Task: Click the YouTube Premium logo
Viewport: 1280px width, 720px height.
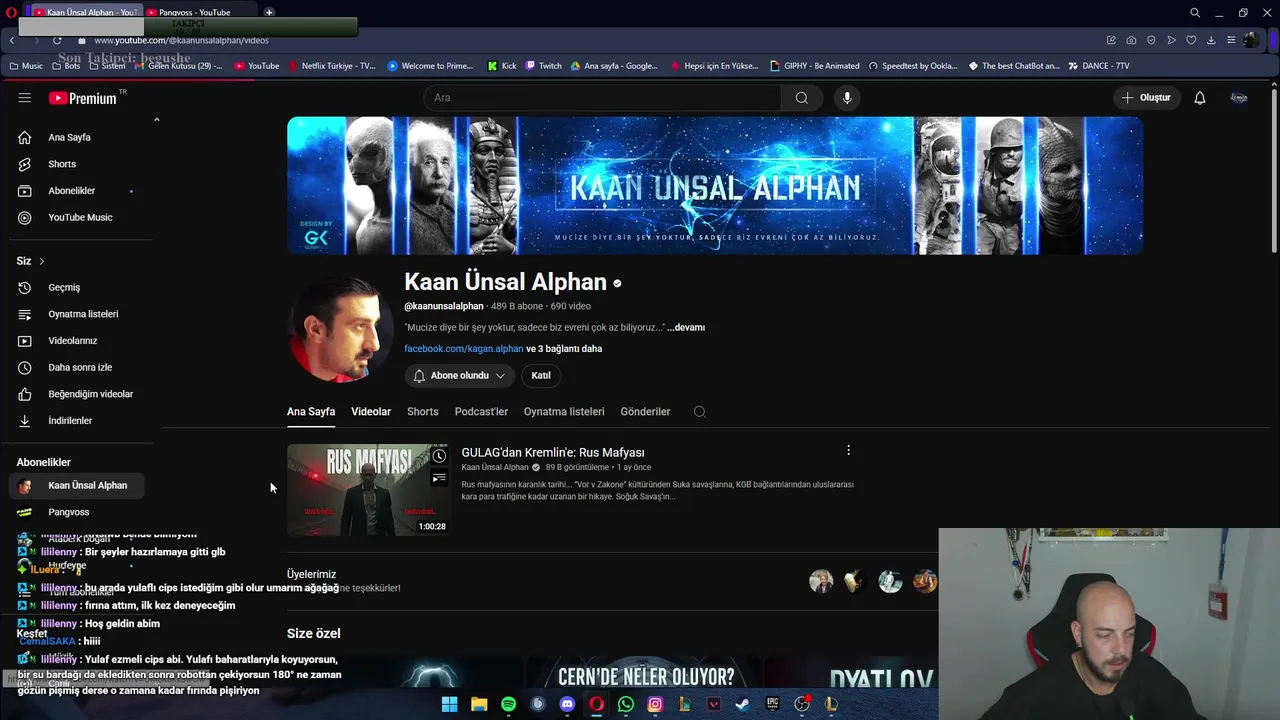Action: pos(83,98)
